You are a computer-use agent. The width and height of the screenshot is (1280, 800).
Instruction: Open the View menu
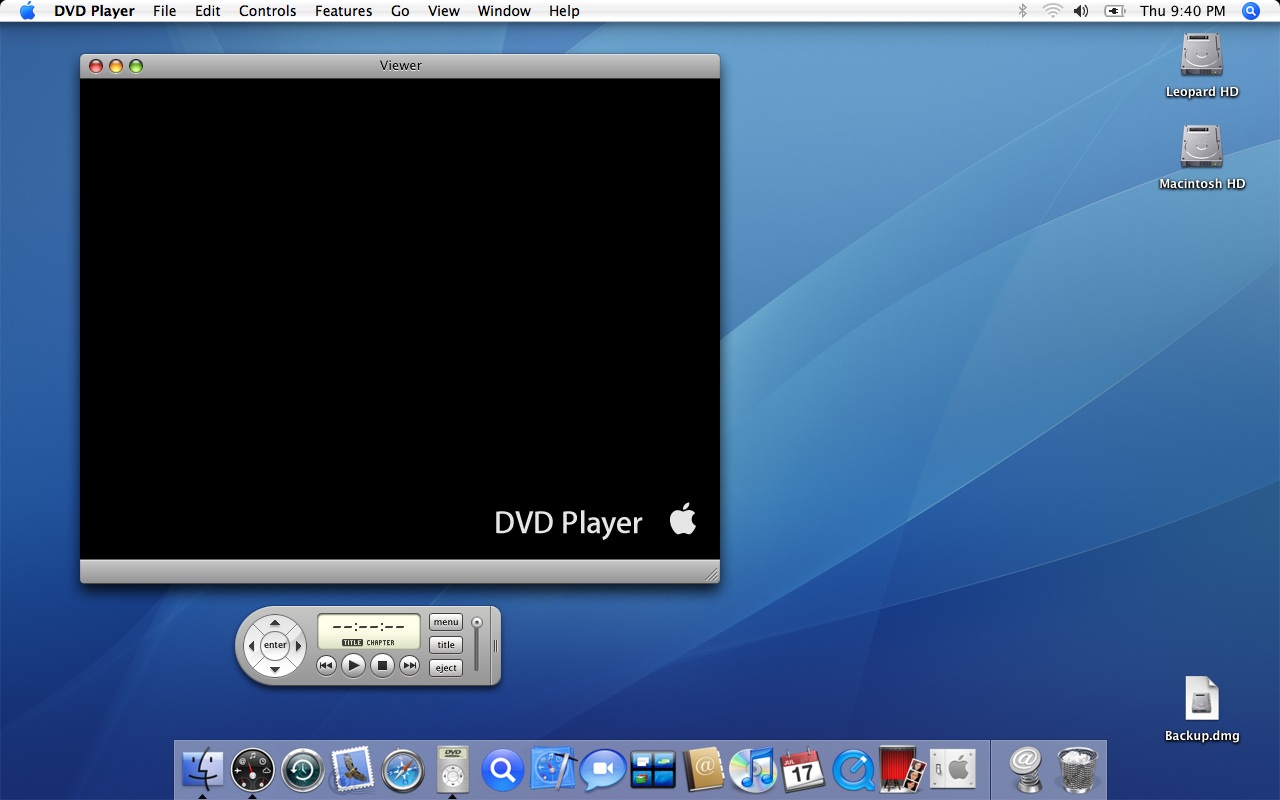444,11
